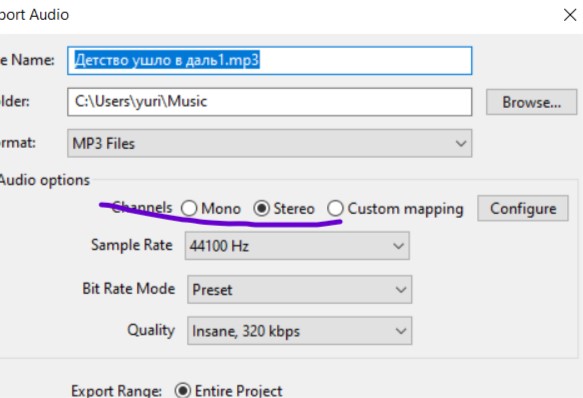
Task: Click the Configure button
Action: 523,208
